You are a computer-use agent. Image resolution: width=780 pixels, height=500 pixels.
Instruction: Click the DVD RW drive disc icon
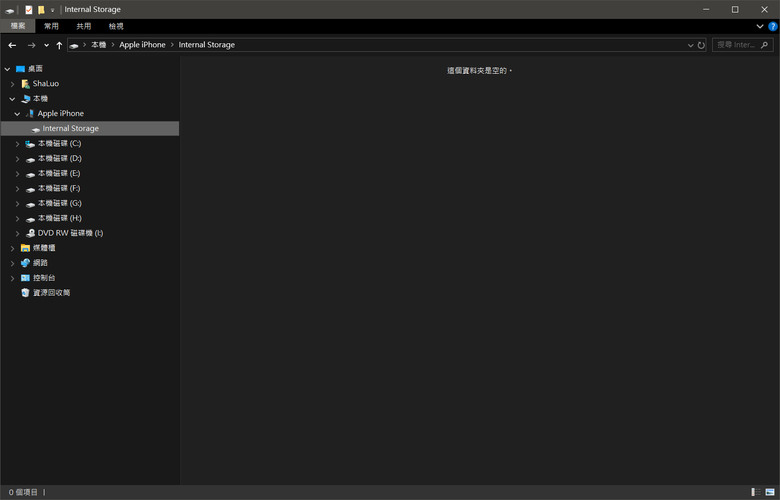coord(30,233)
